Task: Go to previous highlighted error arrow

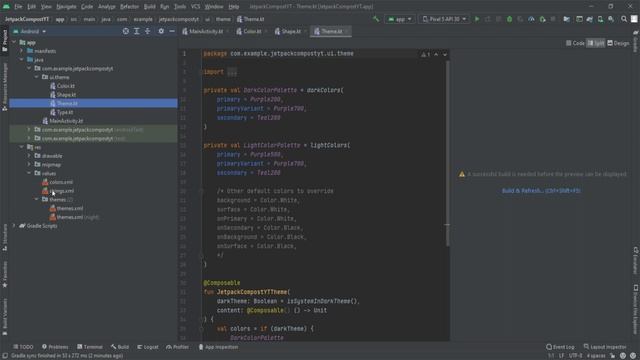Action: [436, 54]
